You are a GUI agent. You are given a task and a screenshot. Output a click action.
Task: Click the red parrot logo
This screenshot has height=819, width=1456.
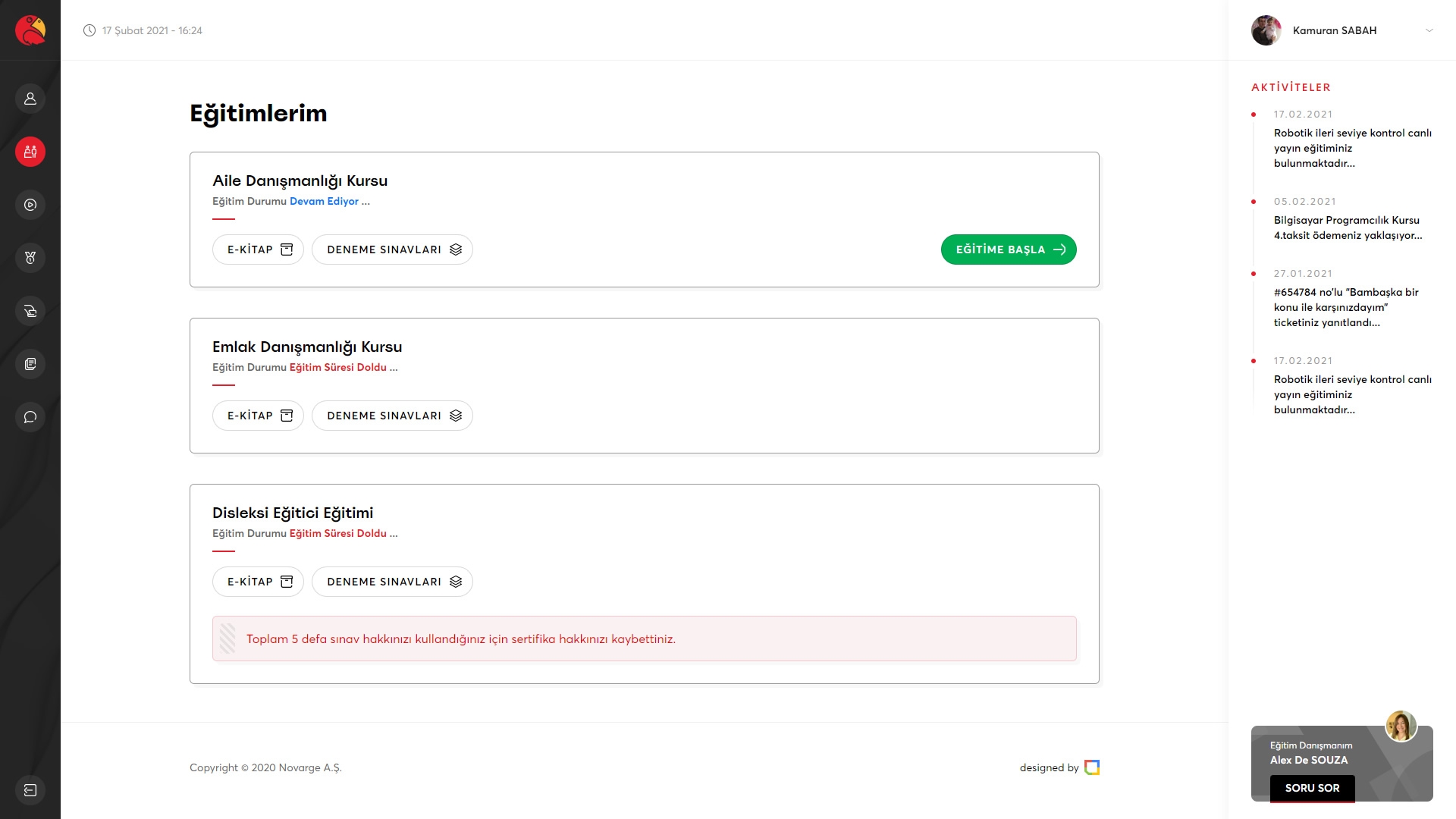coord(30,30)
